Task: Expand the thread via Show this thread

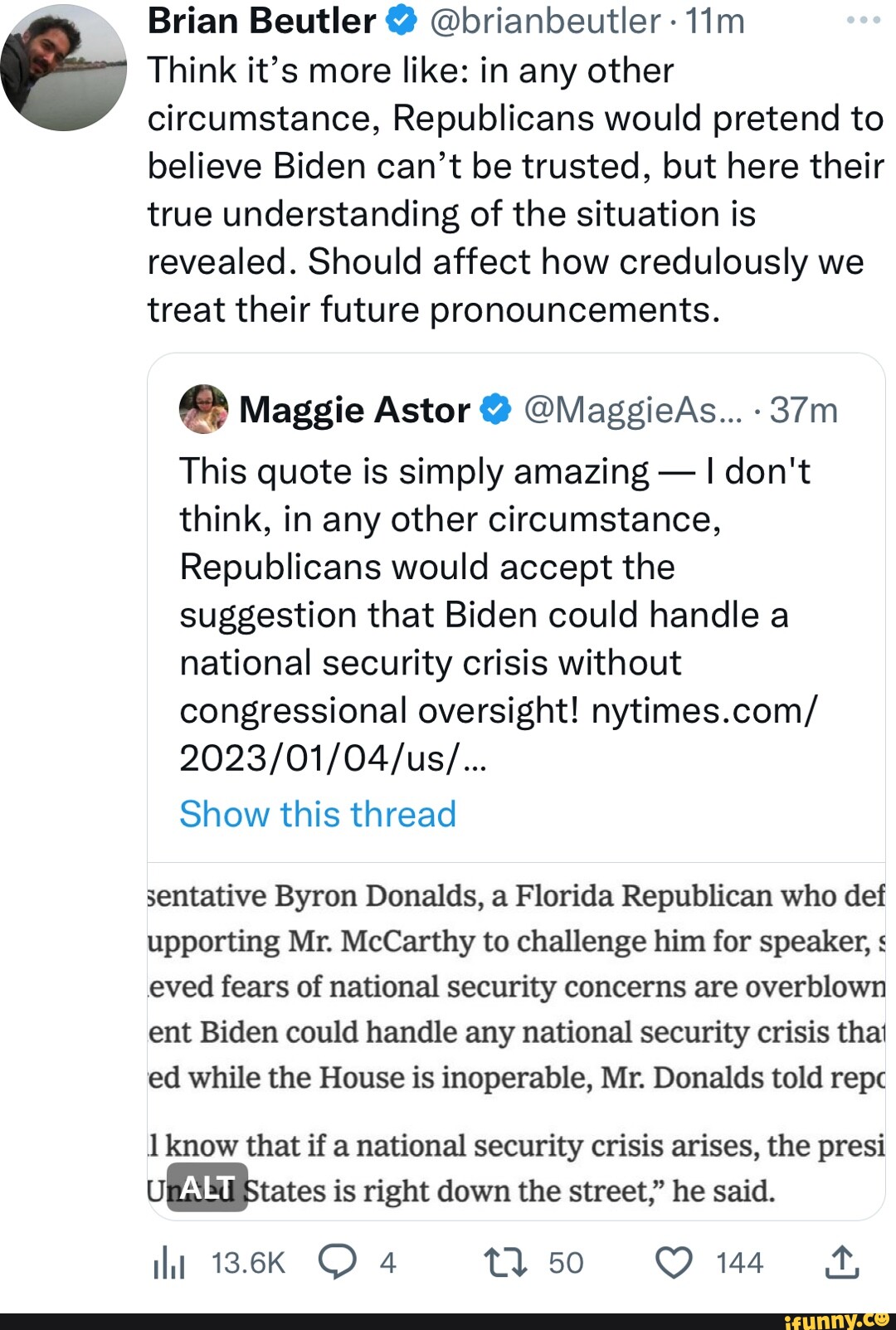Action: pyautogui.click(x=318, y=815)
